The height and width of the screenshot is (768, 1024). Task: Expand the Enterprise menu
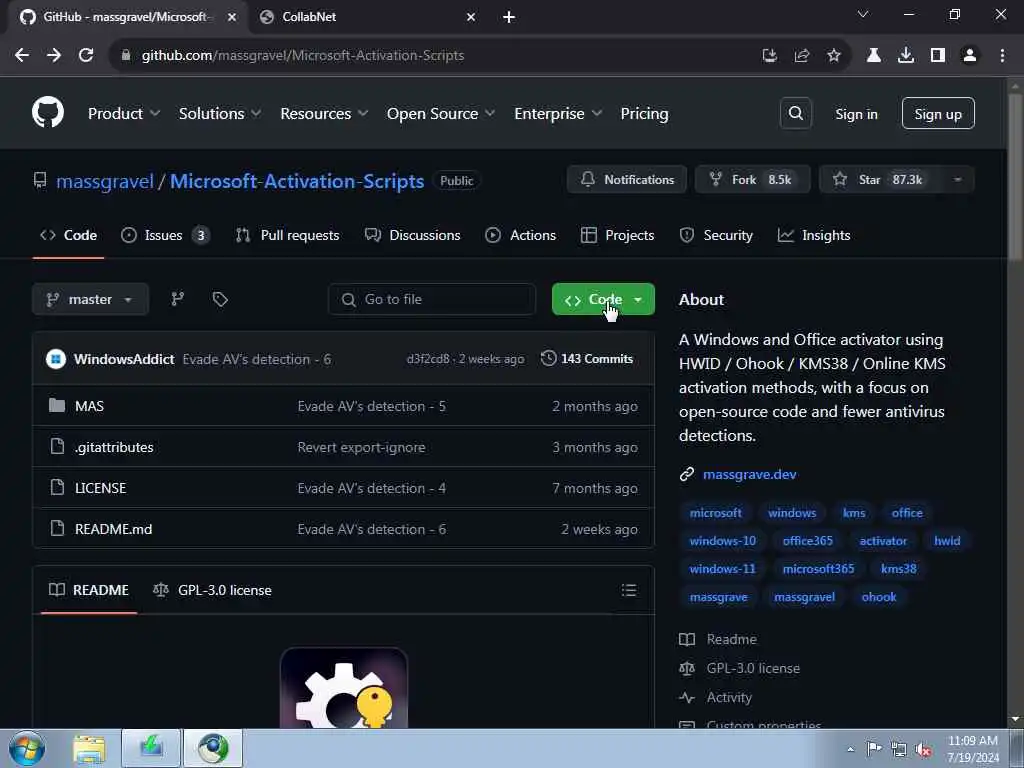coord(558,114)
